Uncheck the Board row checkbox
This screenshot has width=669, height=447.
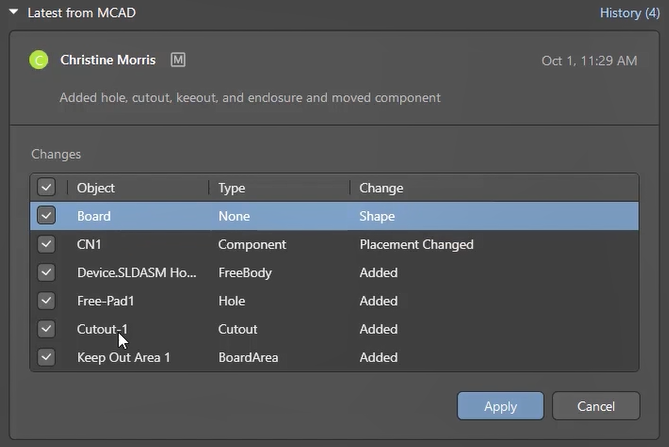pyautogui.click(x=46, y=216)
